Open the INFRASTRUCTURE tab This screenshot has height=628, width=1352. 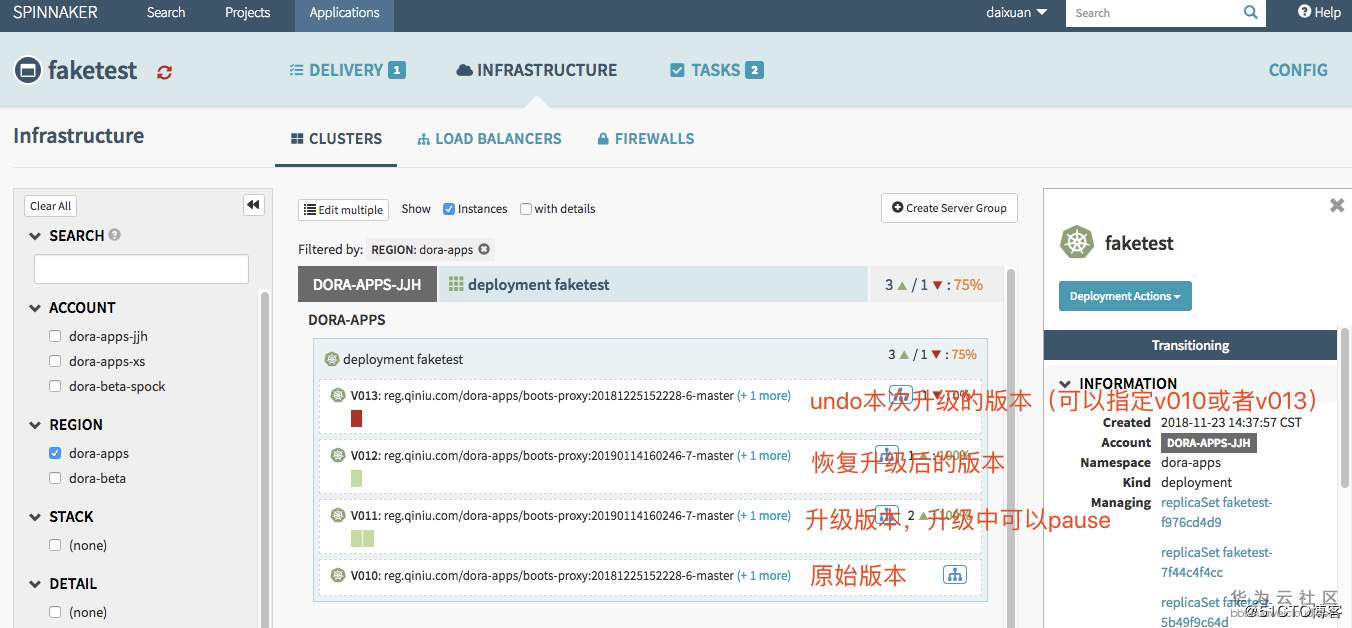536,70
